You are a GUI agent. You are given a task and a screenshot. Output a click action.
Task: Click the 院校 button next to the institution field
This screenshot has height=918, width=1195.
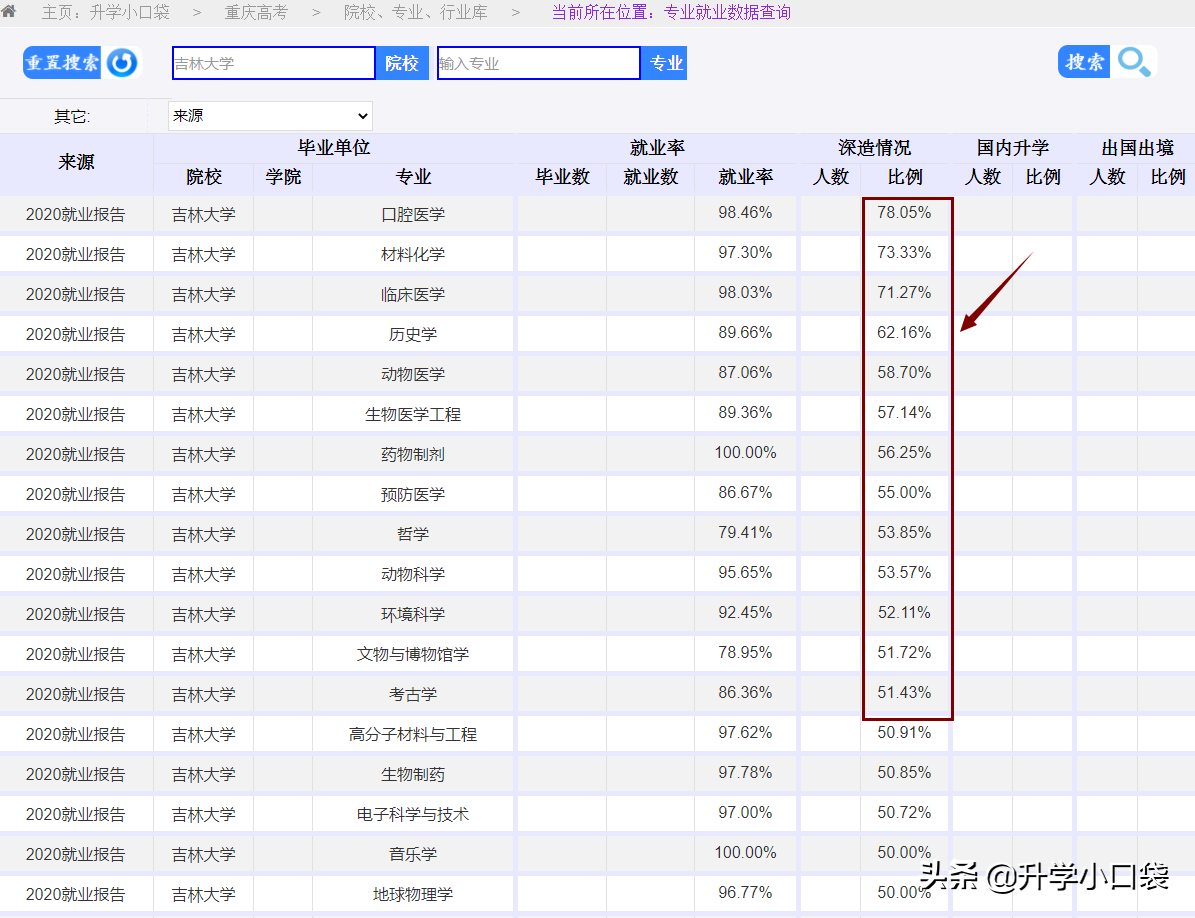(402, 61)
